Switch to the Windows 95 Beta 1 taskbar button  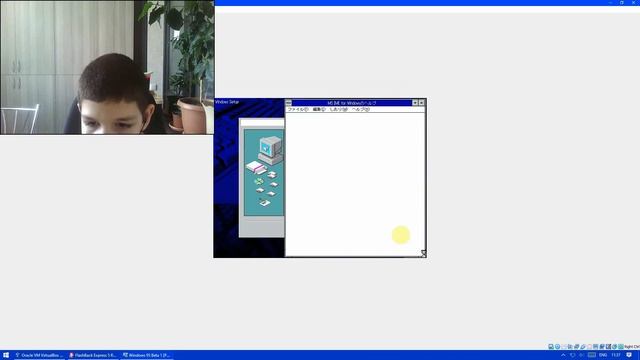pyautogui.click(x=147, y=355)
